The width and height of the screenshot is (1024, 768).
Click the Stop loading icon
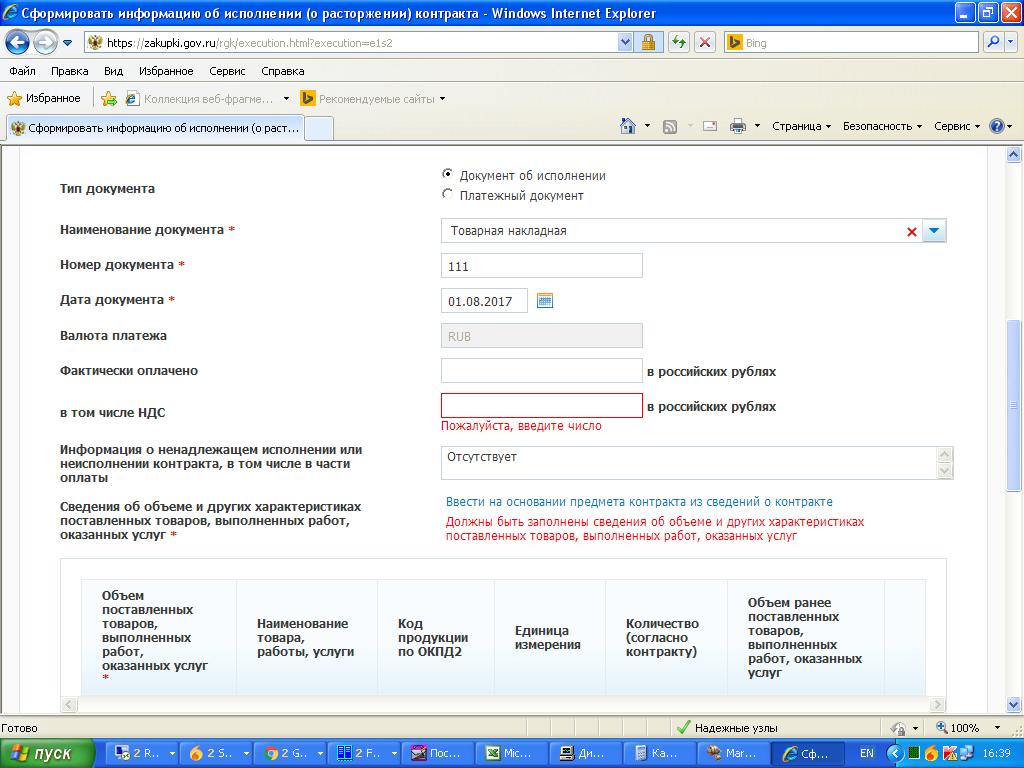pos(705,43)
